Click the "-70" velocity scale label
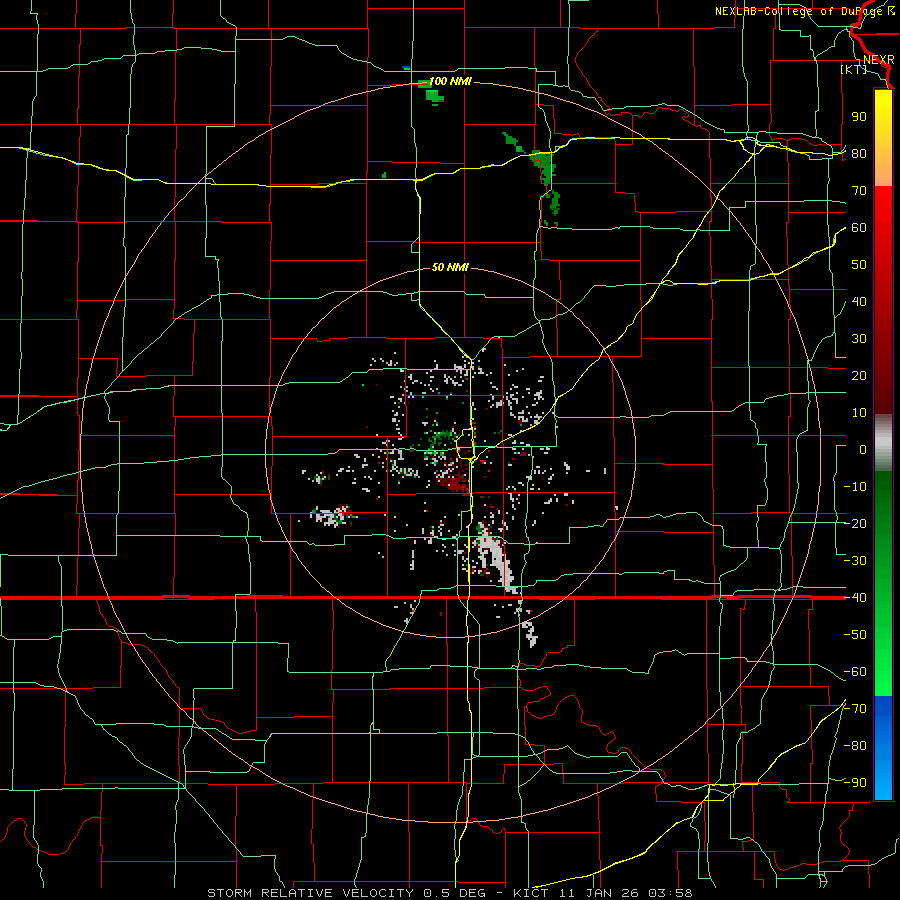The image size is (900, 900). tap(855, 709)
